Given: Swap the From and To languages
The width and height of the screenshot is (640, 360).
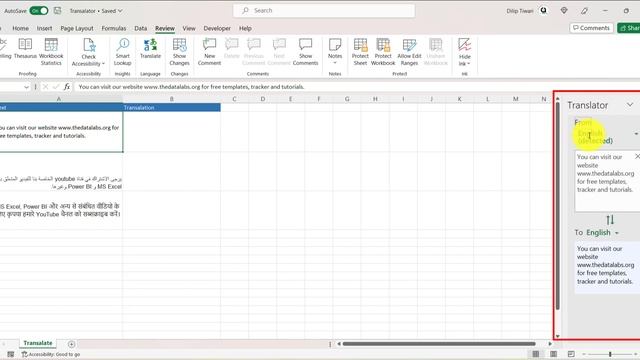Looking at the screenshot, I should click(x=610, y=220).
